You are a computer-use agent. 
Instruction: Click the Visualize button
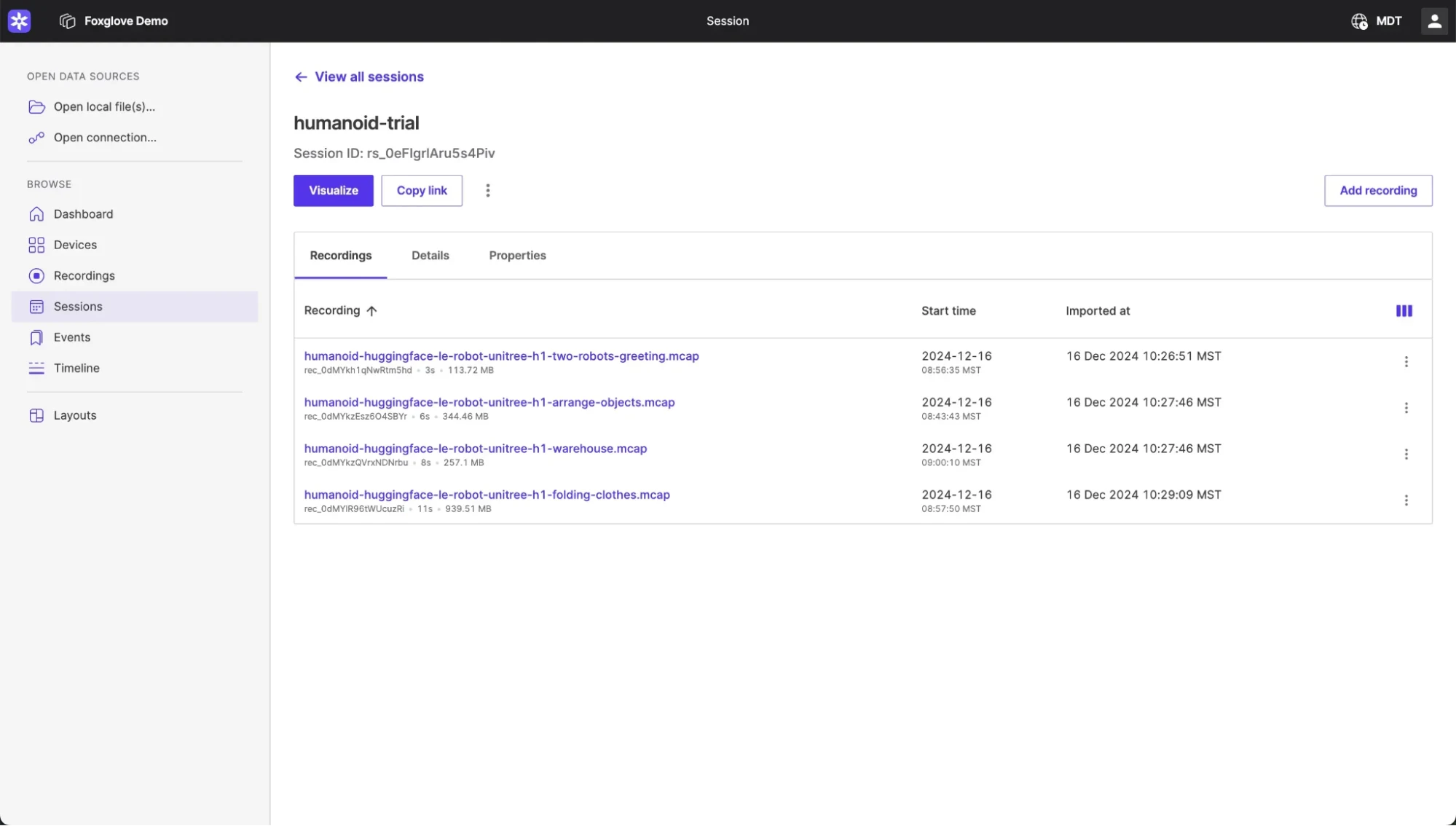coord(333,190)
